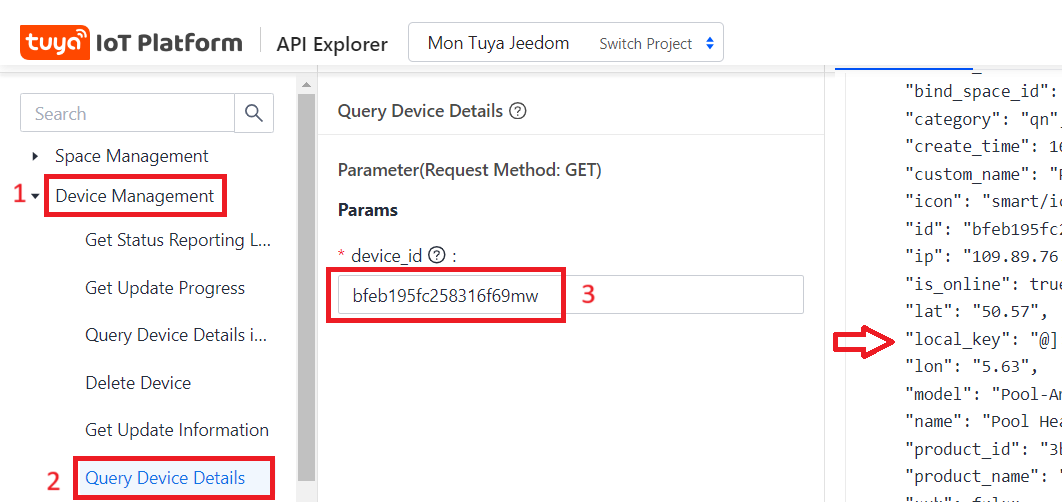Collapse the Device Management tree node

coord(36,196)
